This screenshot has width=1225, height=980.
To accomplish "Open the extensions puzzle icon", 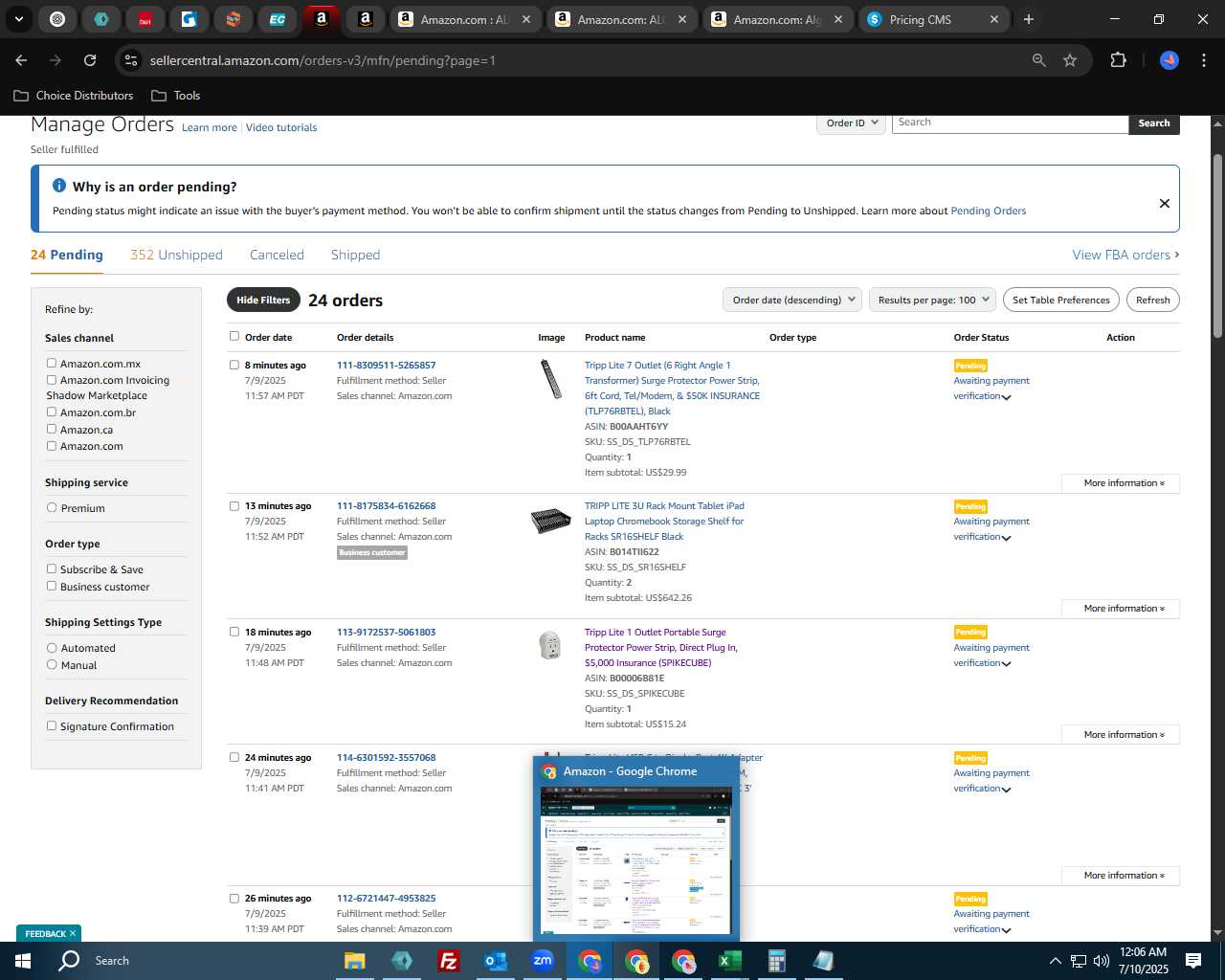I will (x=1118, y=60).
